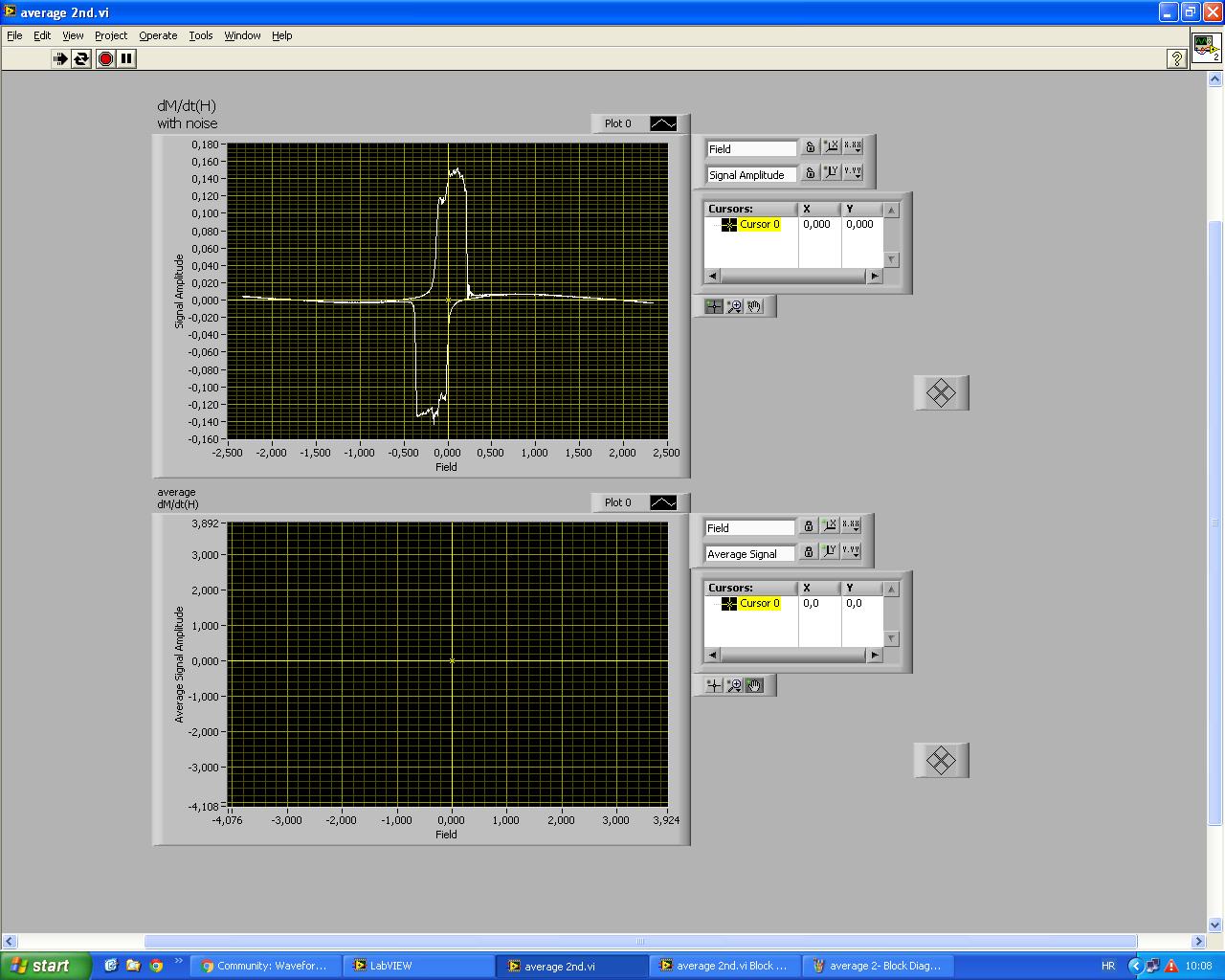Click the HR language indicator in the taskbar
Viewport: 1225px width, 980px height.
[x=1108, y=966]
